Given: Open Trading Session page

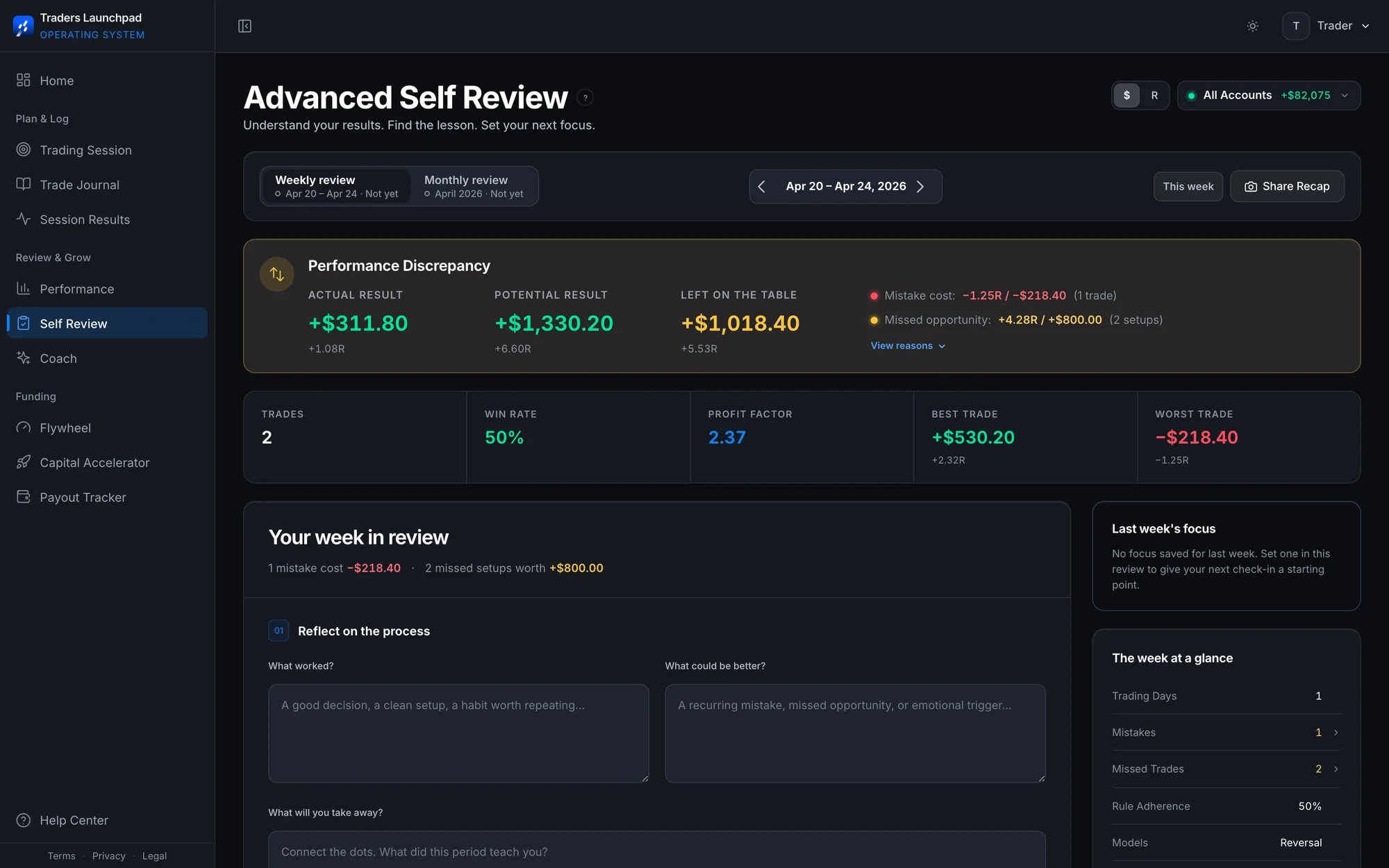Looking at the screenshot, I should [107, 150].
